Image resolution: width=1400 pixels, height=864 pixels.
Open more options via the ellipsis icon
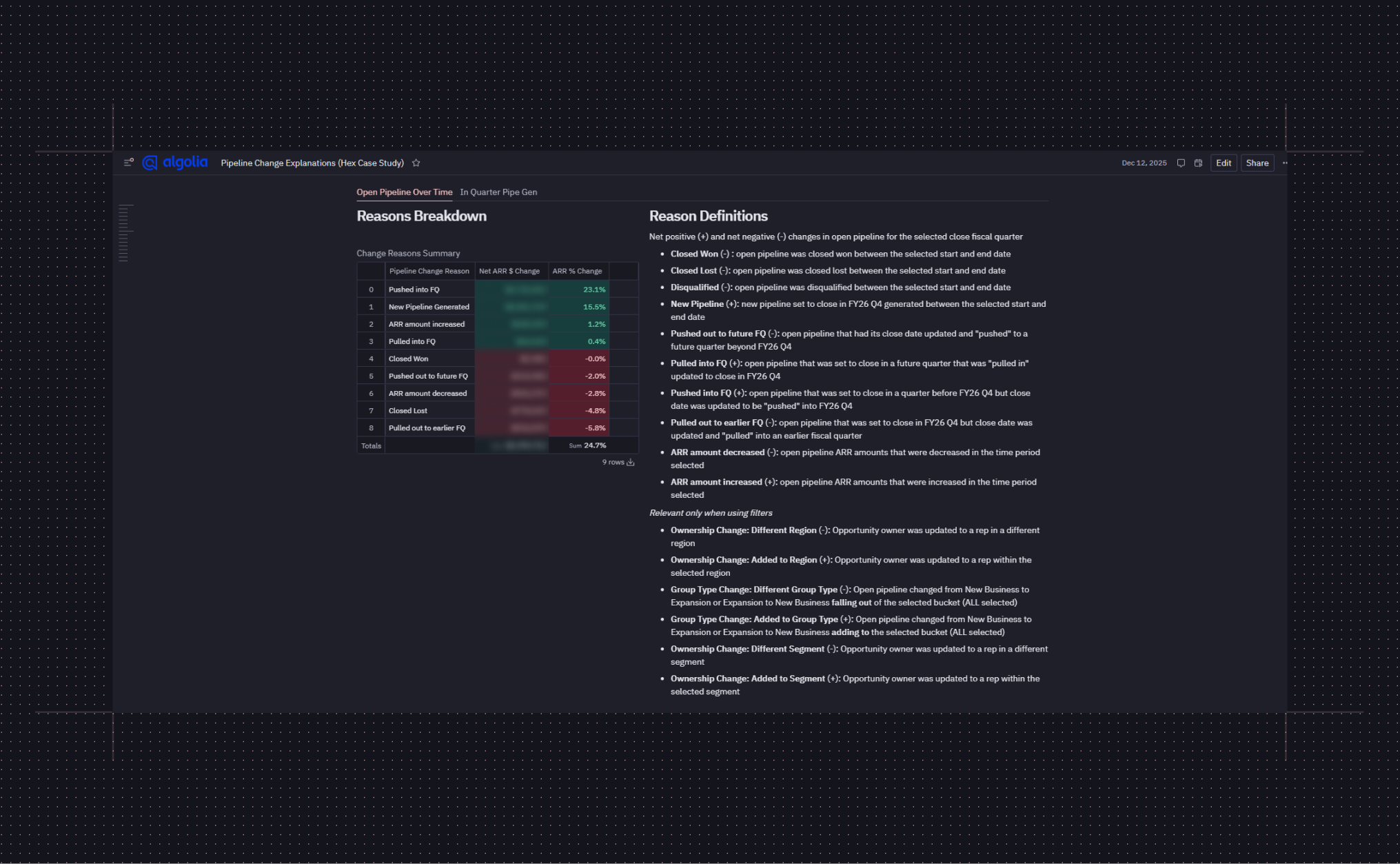click(x=1285, y=163)
